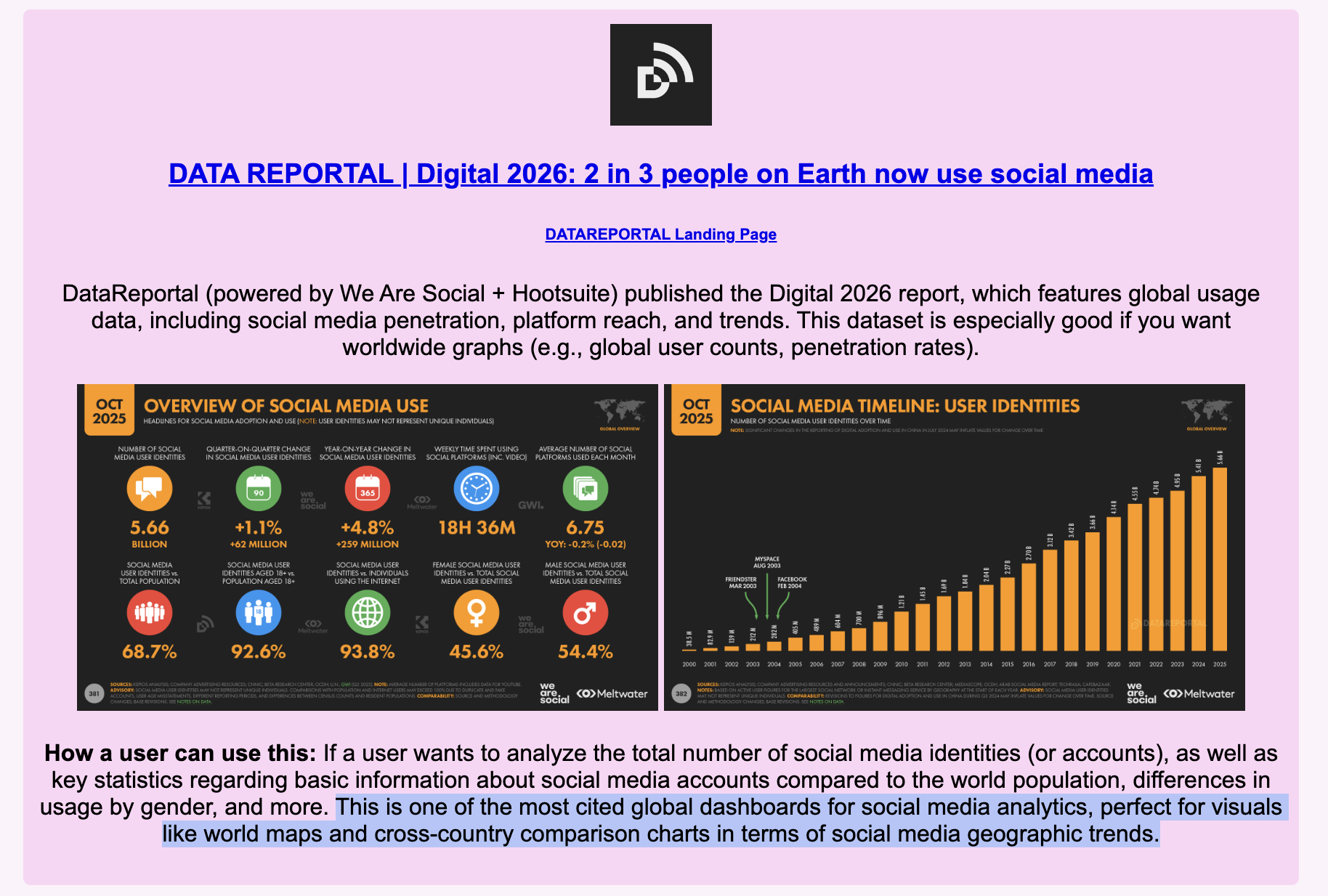This screenshot has height=896, width=1328.
Task: Click the 2025 bar in timeline chart
Action: pos(1220,559)
